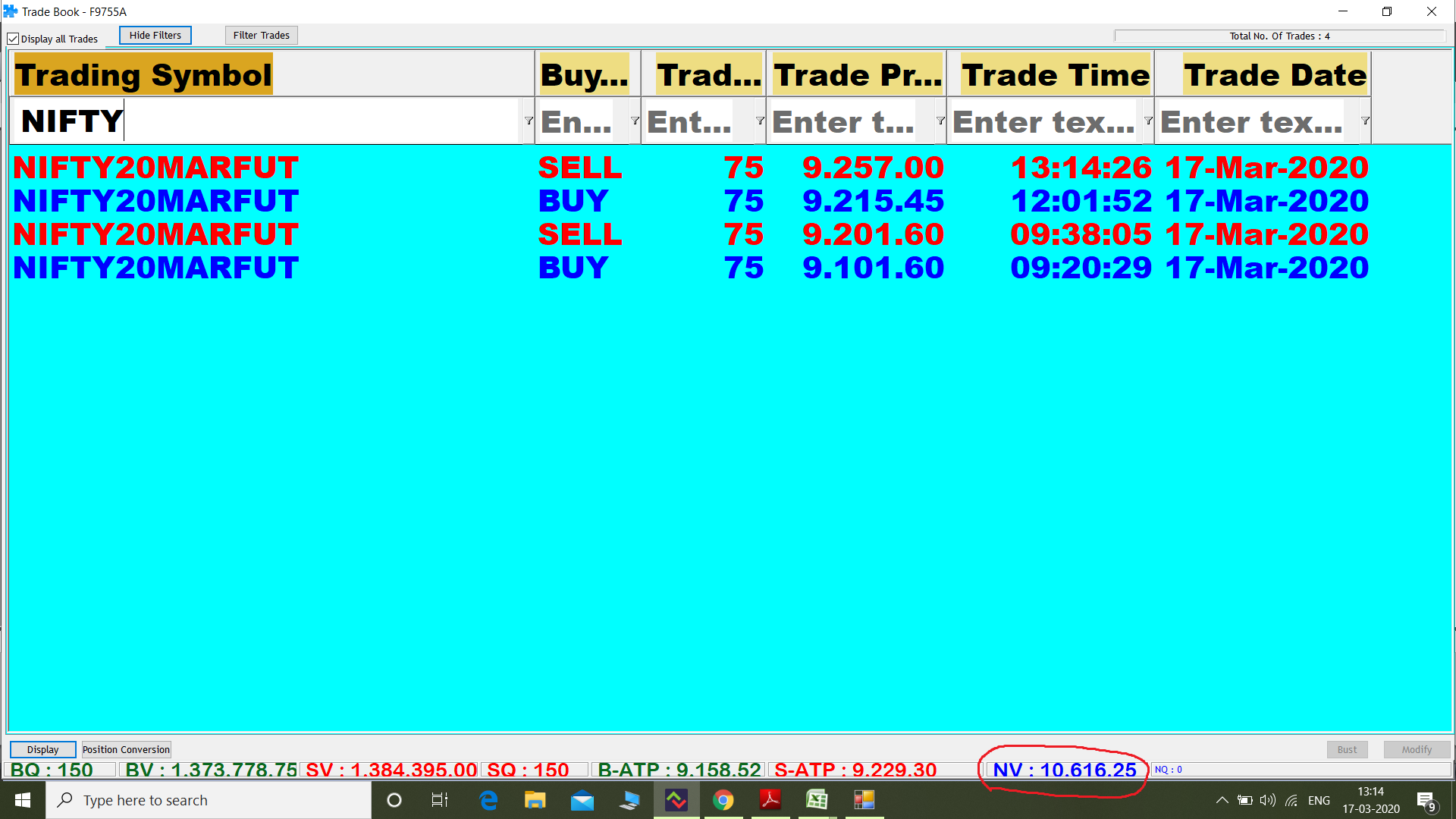The height and width of the screenshot is (819, 1456).
Task: Launch Microsoft Edge from the taskbar
Action: (488, 800)
